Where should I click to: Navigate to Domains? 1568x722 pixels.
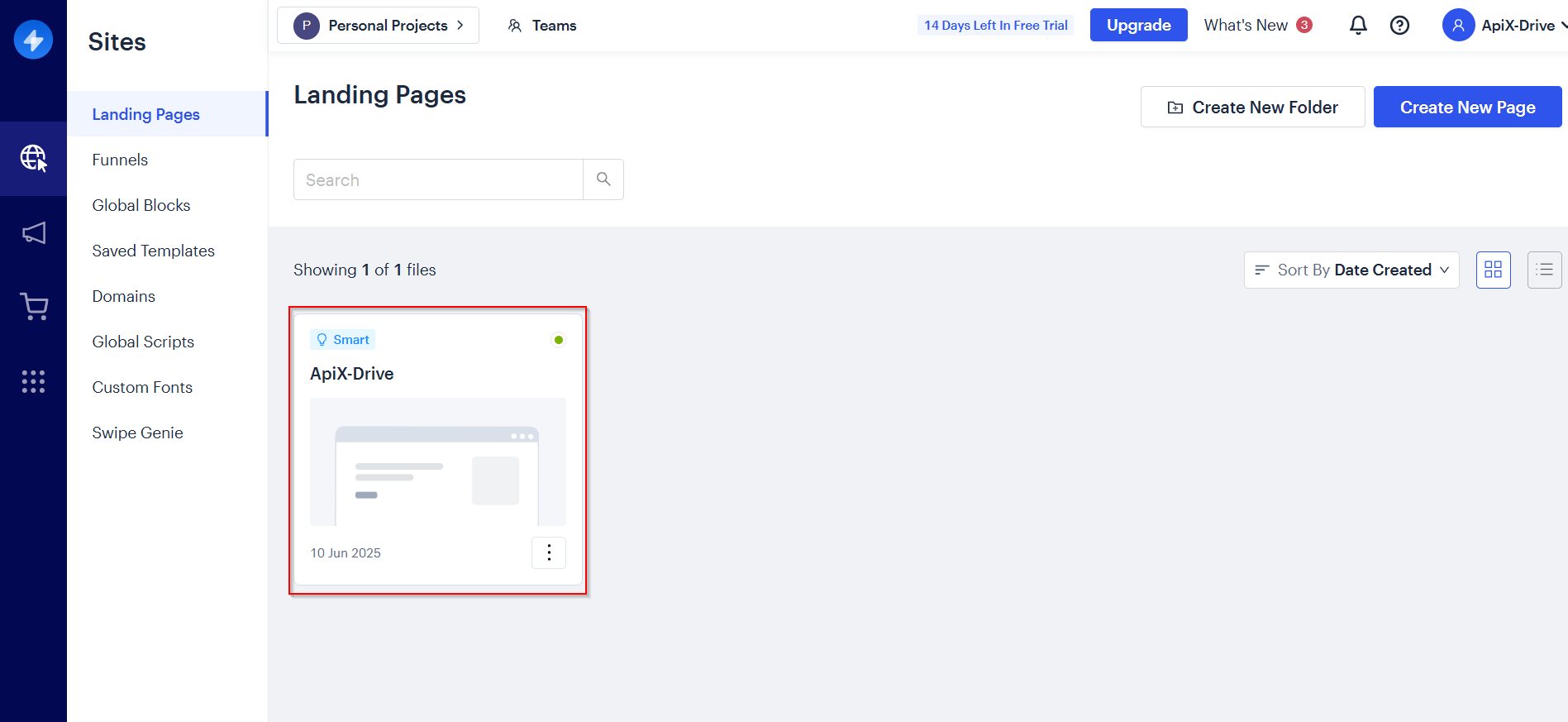(x=123, y=296)
